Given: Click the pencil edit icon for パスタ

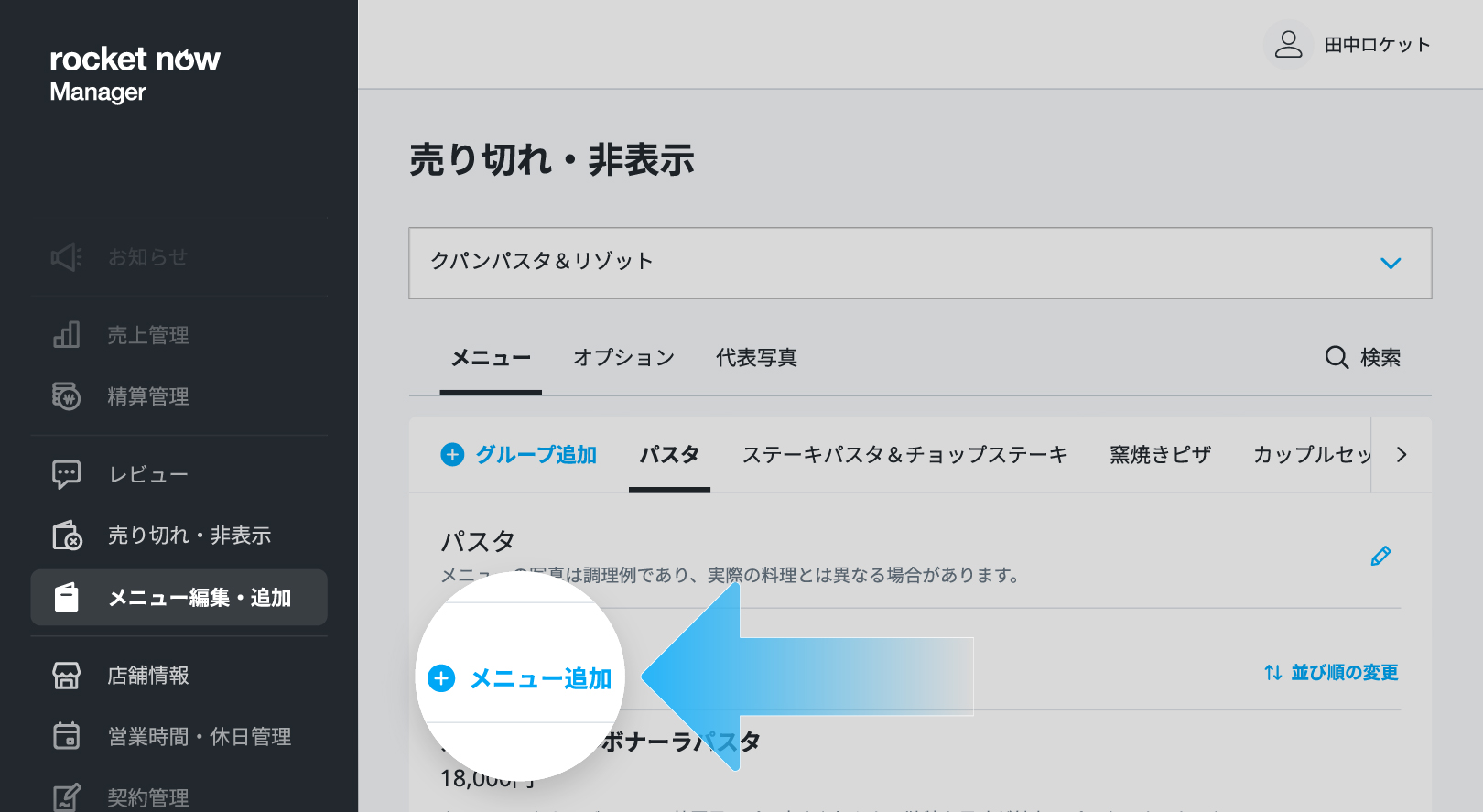Looking at the screenshot, I should [x=1380, y=556].
